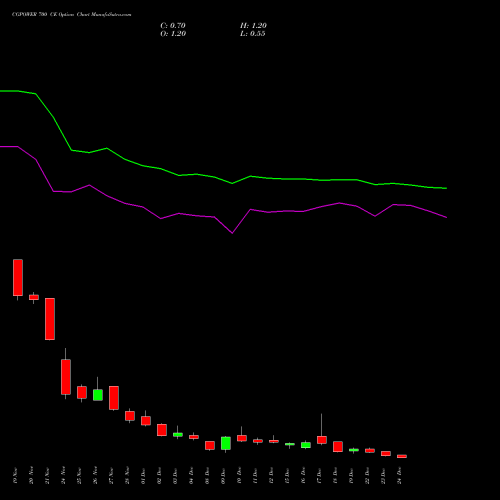The image size is (500, 500).
Task: Click the close value "C: 0.70"
Action: click(173, 26)
